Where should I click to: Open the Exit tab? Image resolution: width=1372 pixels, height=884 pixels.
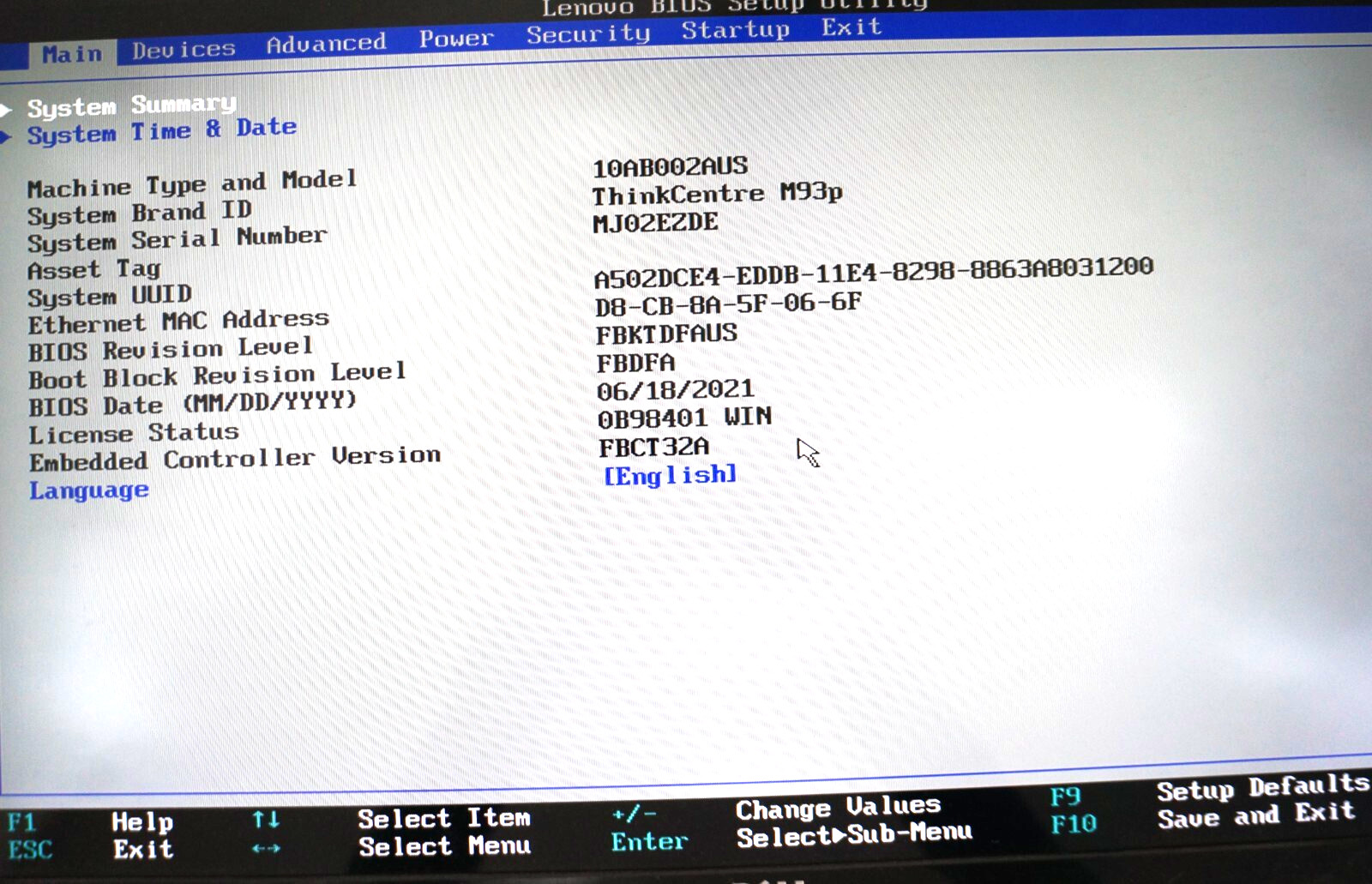851,27
